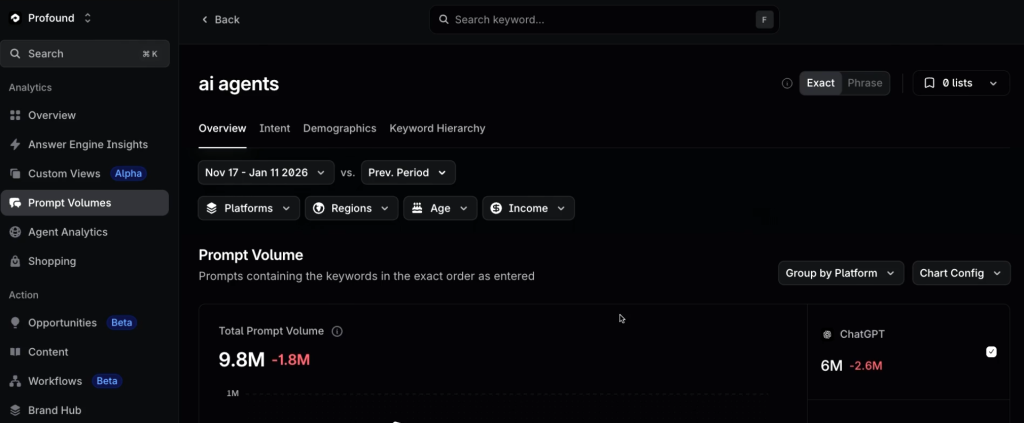This screenshot has height=423, width=1024.
Task: Click the F shortcut key badge
Action: [765, 20]
